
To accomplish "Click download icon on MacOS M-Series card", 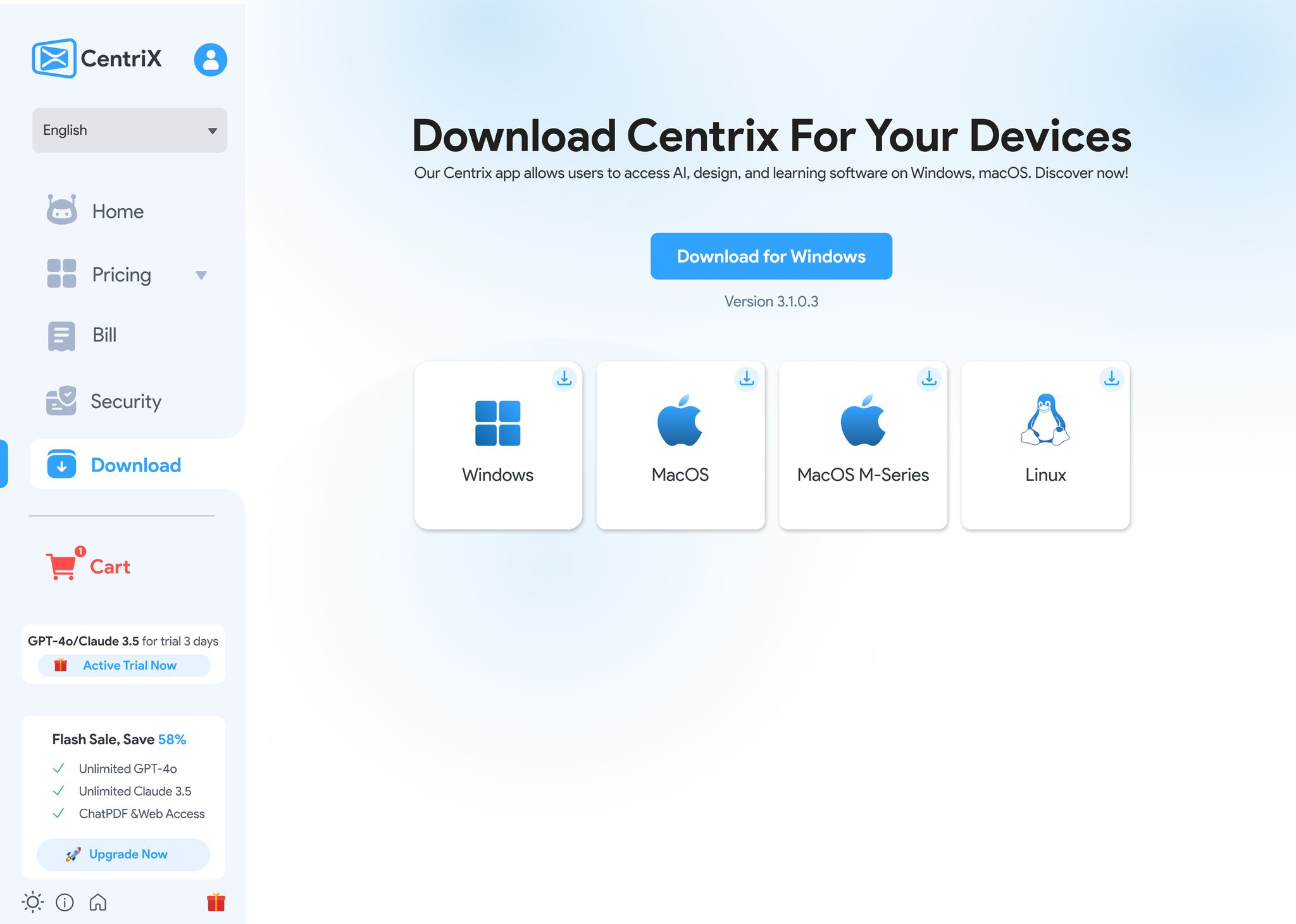I will [929, 378].
